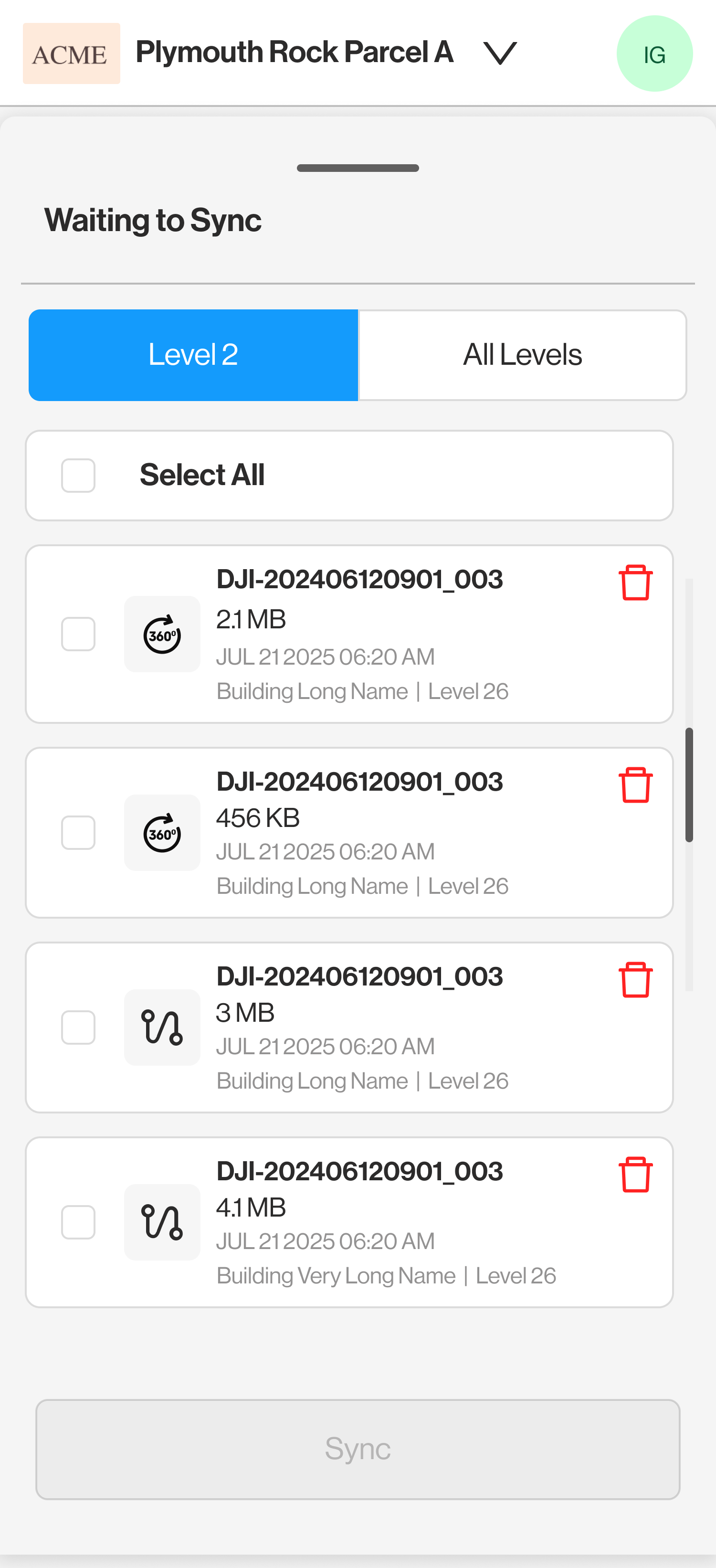The height and width of the screenshot is (1568, 716).
Task: Click the ACME logo
Action: click(71, 53)
